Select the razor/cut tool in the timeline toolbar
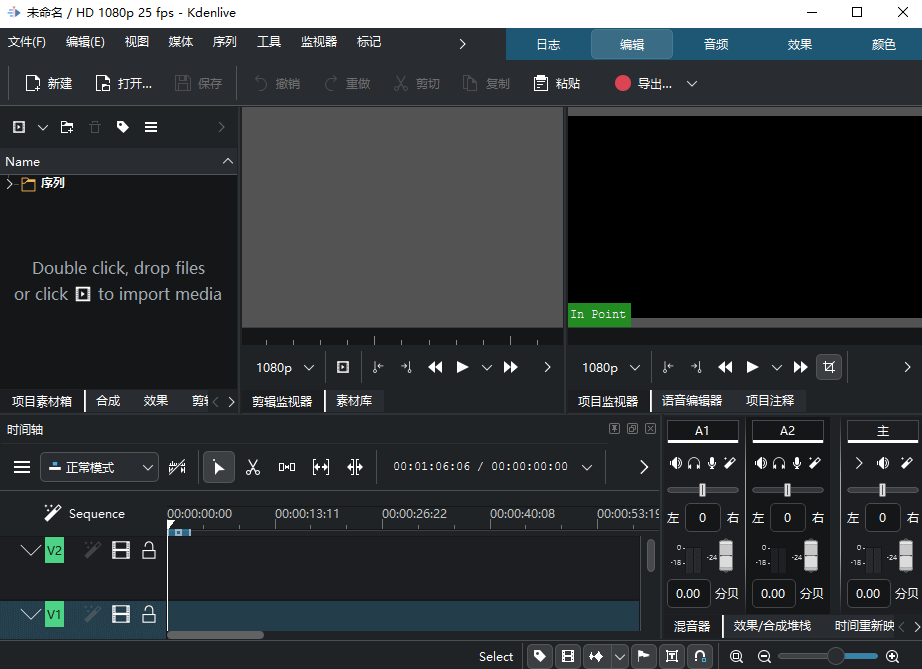Screen dimensions: 922x669 point(253,466)
